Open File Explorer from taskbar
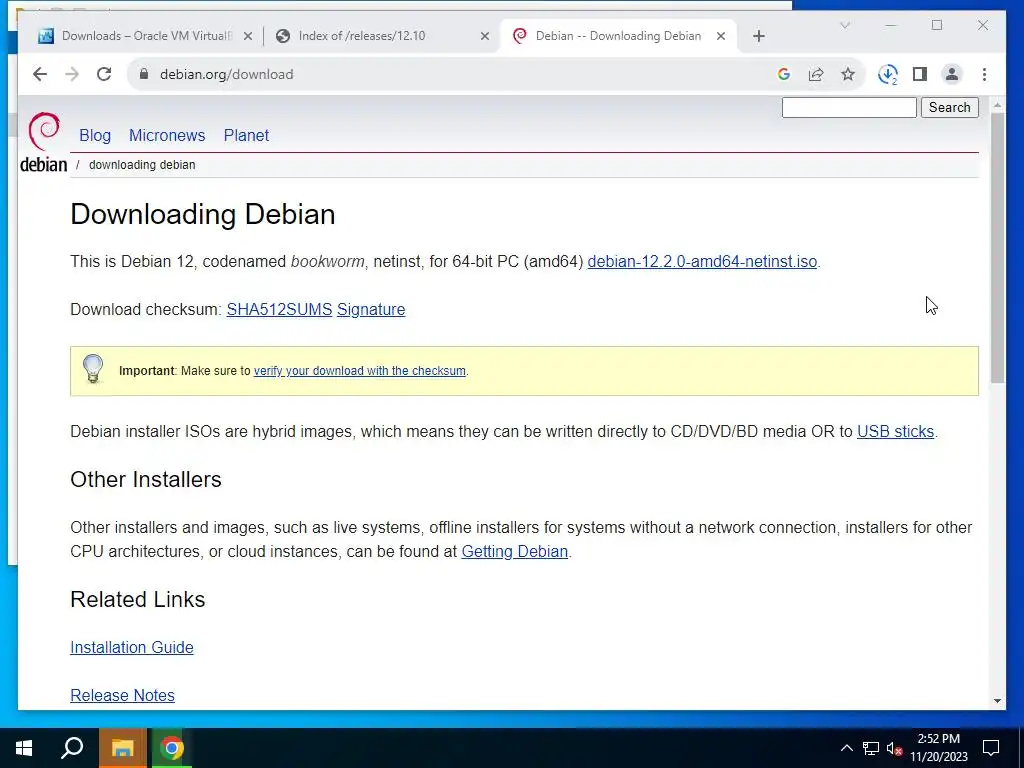Viewport: 1024px width, 768px height. pos(122,748)
